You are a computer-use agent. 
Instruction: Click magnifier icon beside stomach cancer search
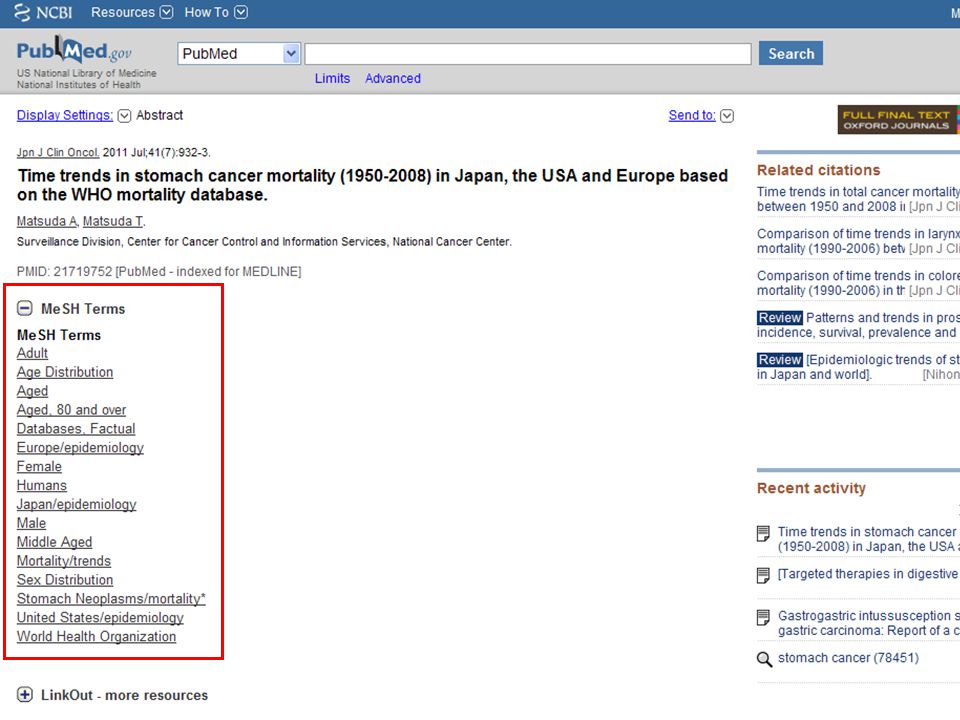coord(764,659)
